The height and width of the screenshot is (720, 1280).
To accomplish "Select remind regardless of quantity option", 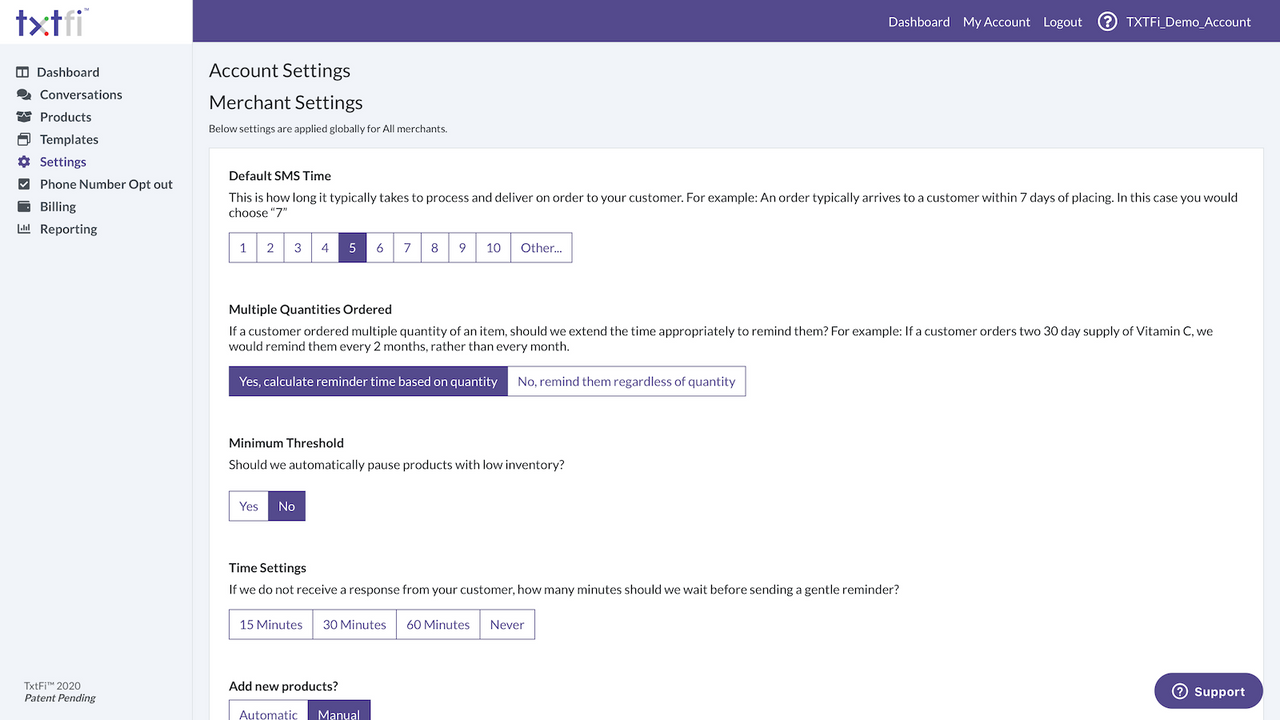I will (626, 381).
